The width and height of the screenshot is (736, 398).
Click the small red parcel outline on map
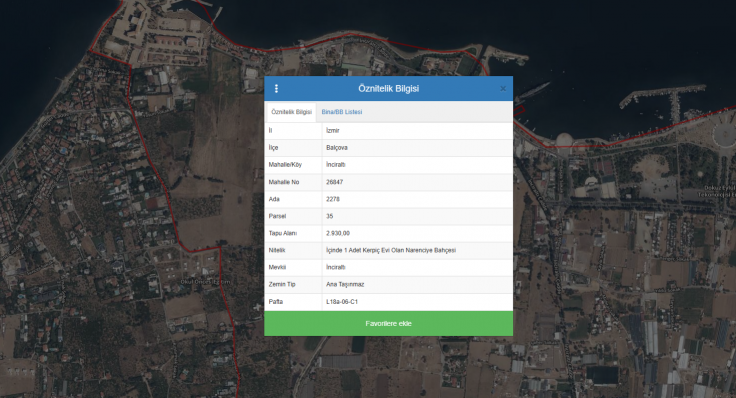(x=519, y=111)
